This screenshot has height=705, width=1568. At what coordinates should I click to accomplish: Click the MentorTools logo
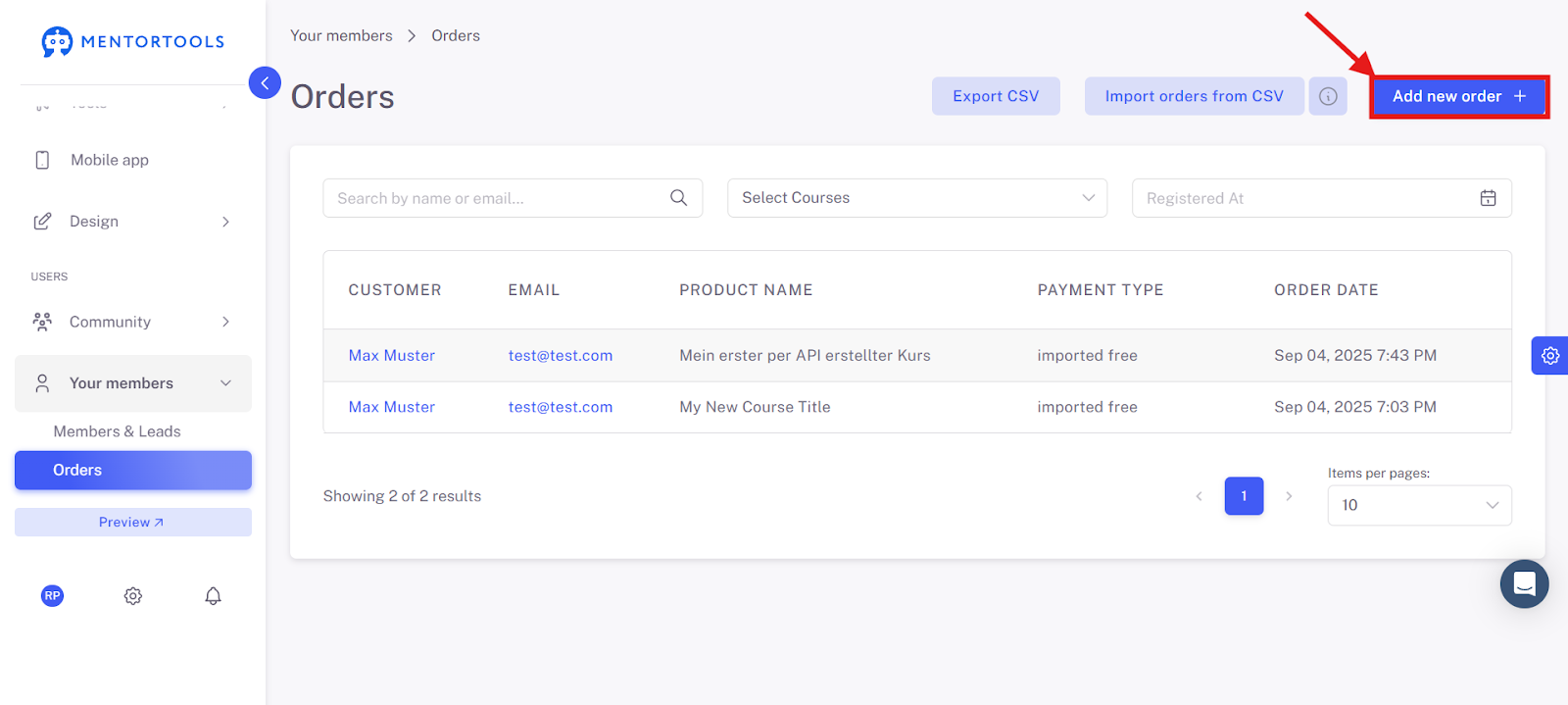tap(133, 41)
